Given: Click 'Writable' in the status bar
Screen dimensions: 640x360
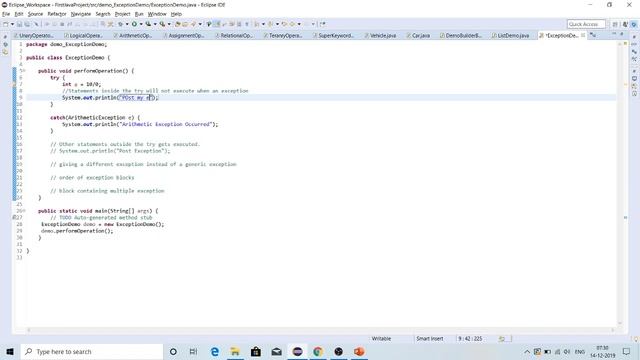Looking at the screenshot, I should 381,338.
